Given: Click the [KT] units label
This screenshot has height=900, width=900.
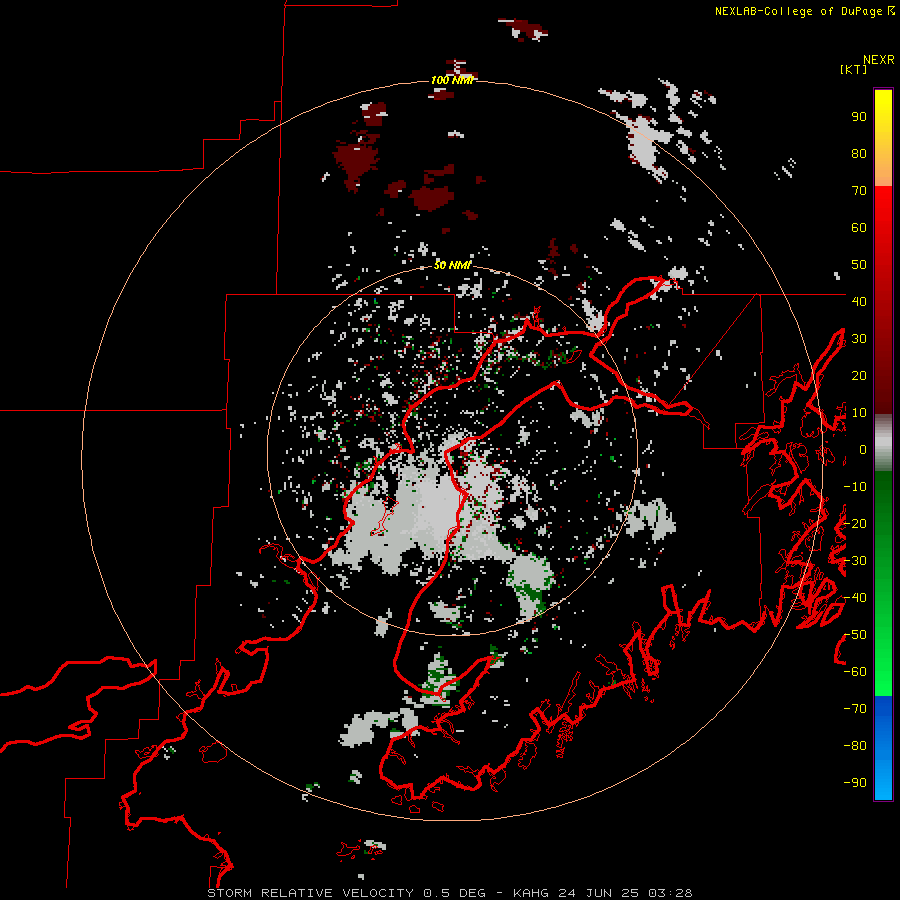Looking at the screenshot, I should 853,69.
